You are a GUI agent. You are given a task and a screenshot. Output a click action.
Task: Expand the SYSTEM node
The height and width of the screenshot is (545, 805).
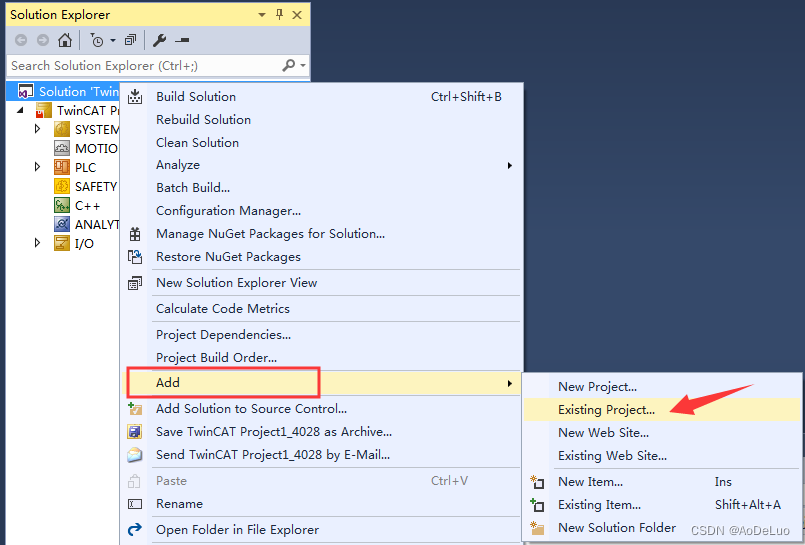pyautogui.click(x=37, y=128)
